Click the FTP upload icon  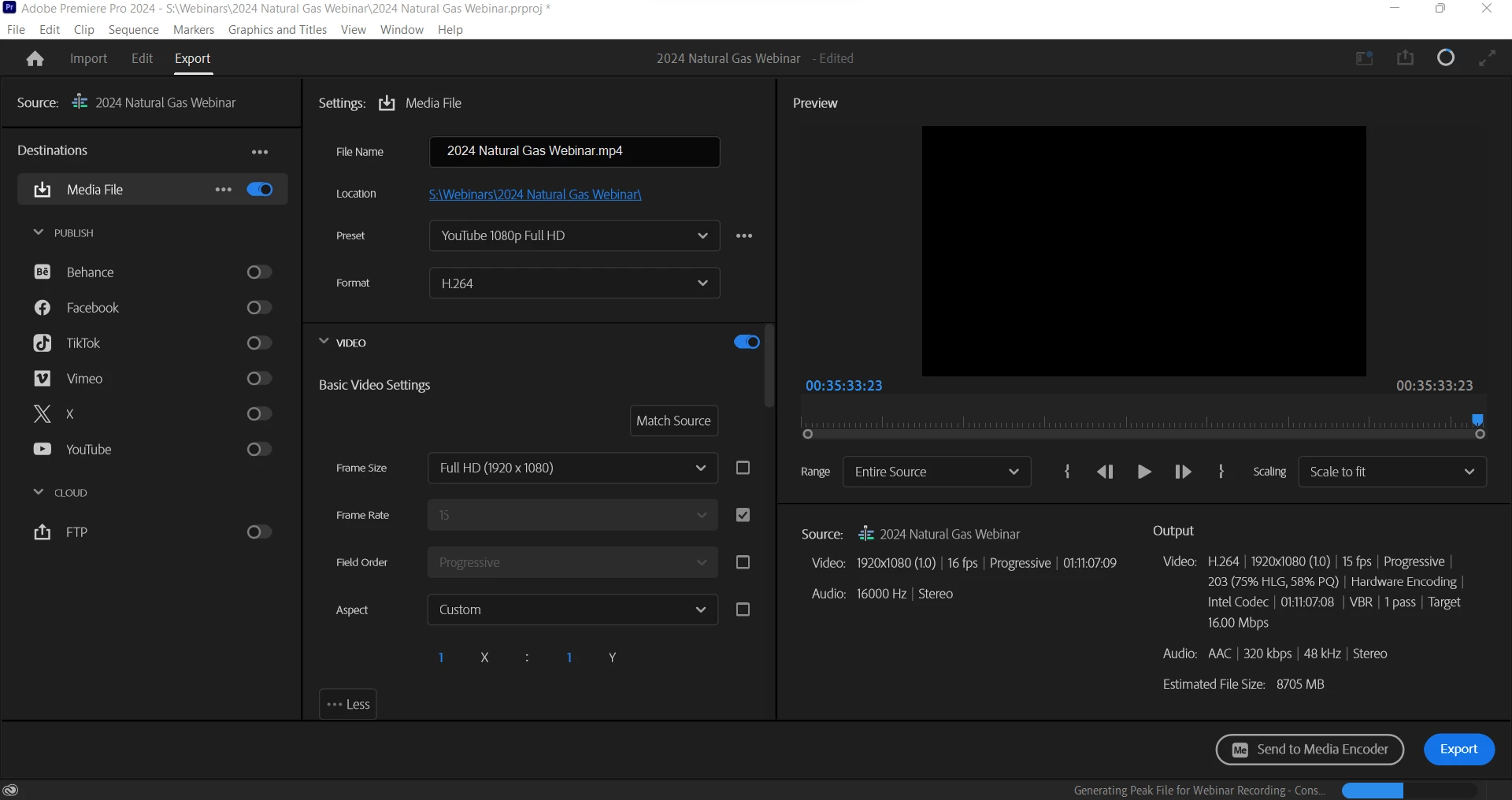pos(43,531)
